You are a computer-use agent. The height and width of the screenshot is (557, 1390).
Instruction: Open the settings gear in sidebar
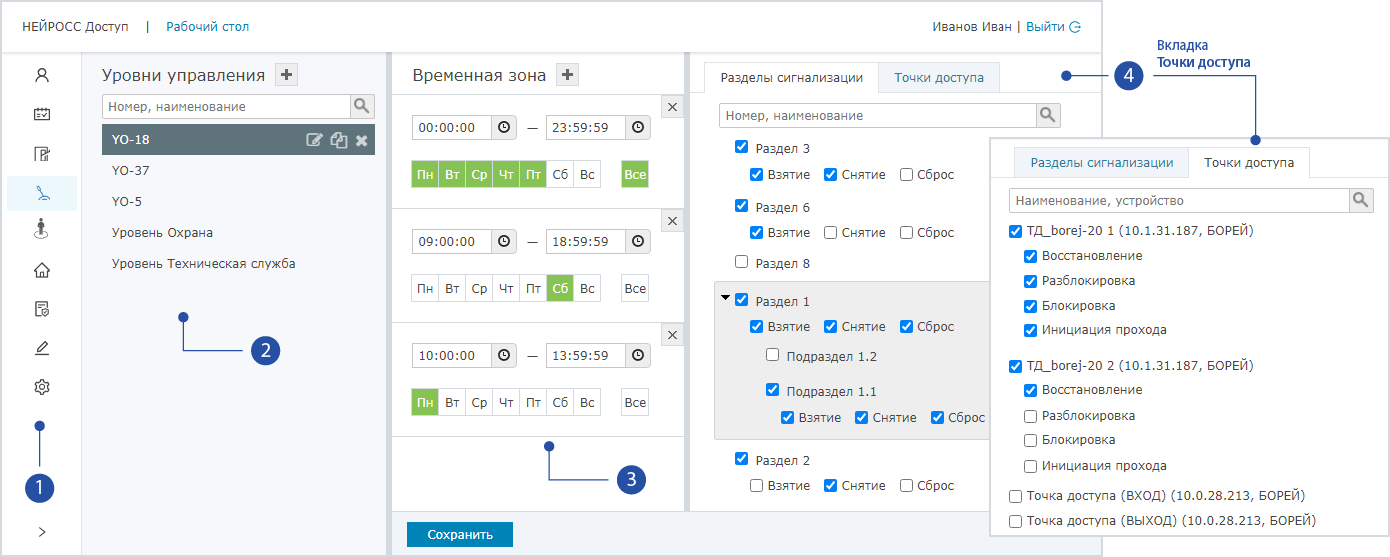[42, 387]
